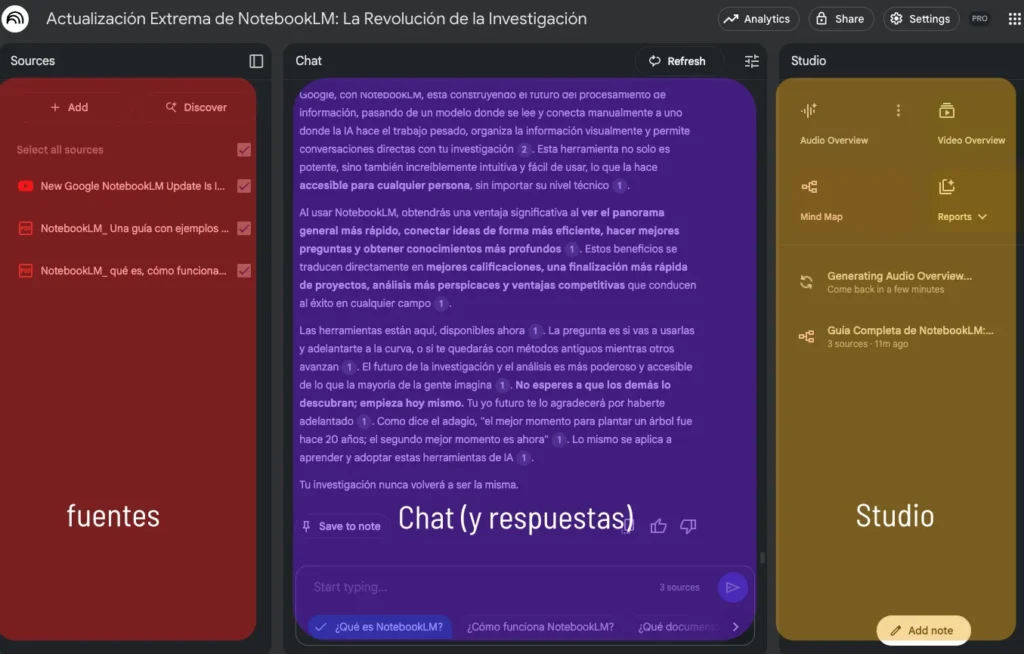Uncheck the New Google NotebookLM Update source
Image resolution: width=1024 pixels, height=654 pixels.
tap(244, 186)
